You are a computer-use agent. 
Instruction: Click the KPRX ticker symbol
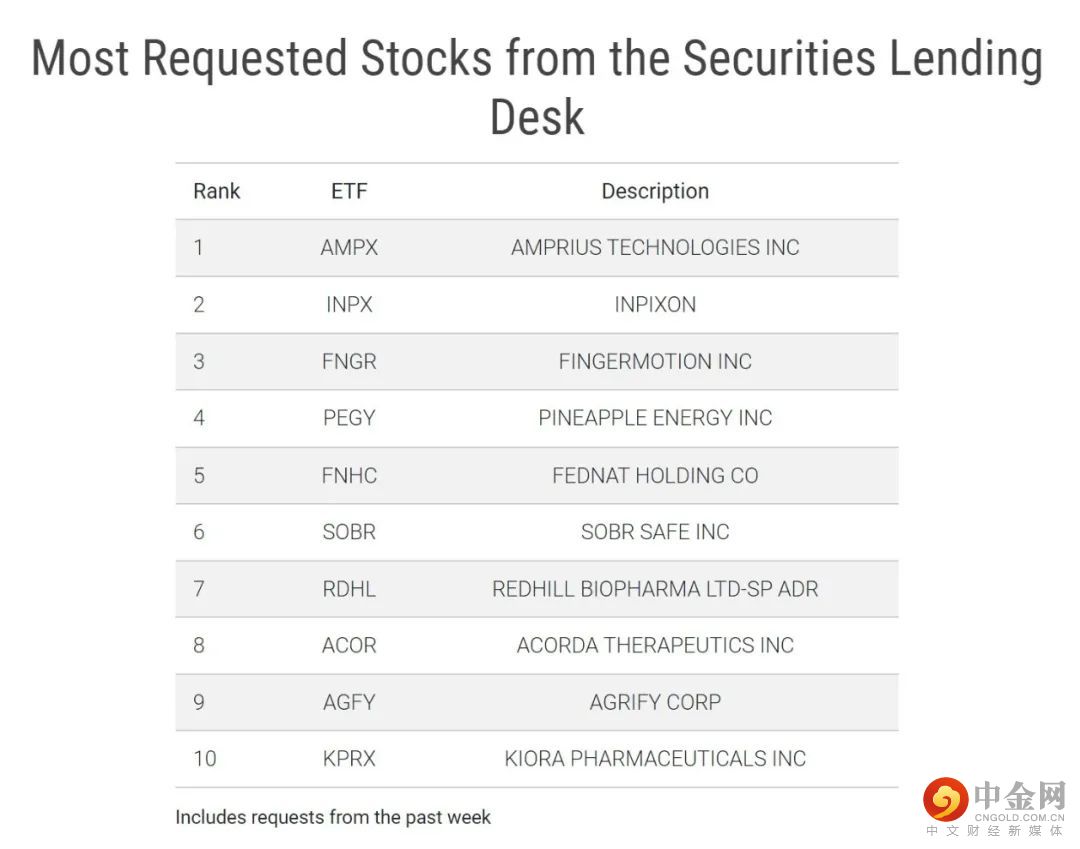[x=349, y=759]
